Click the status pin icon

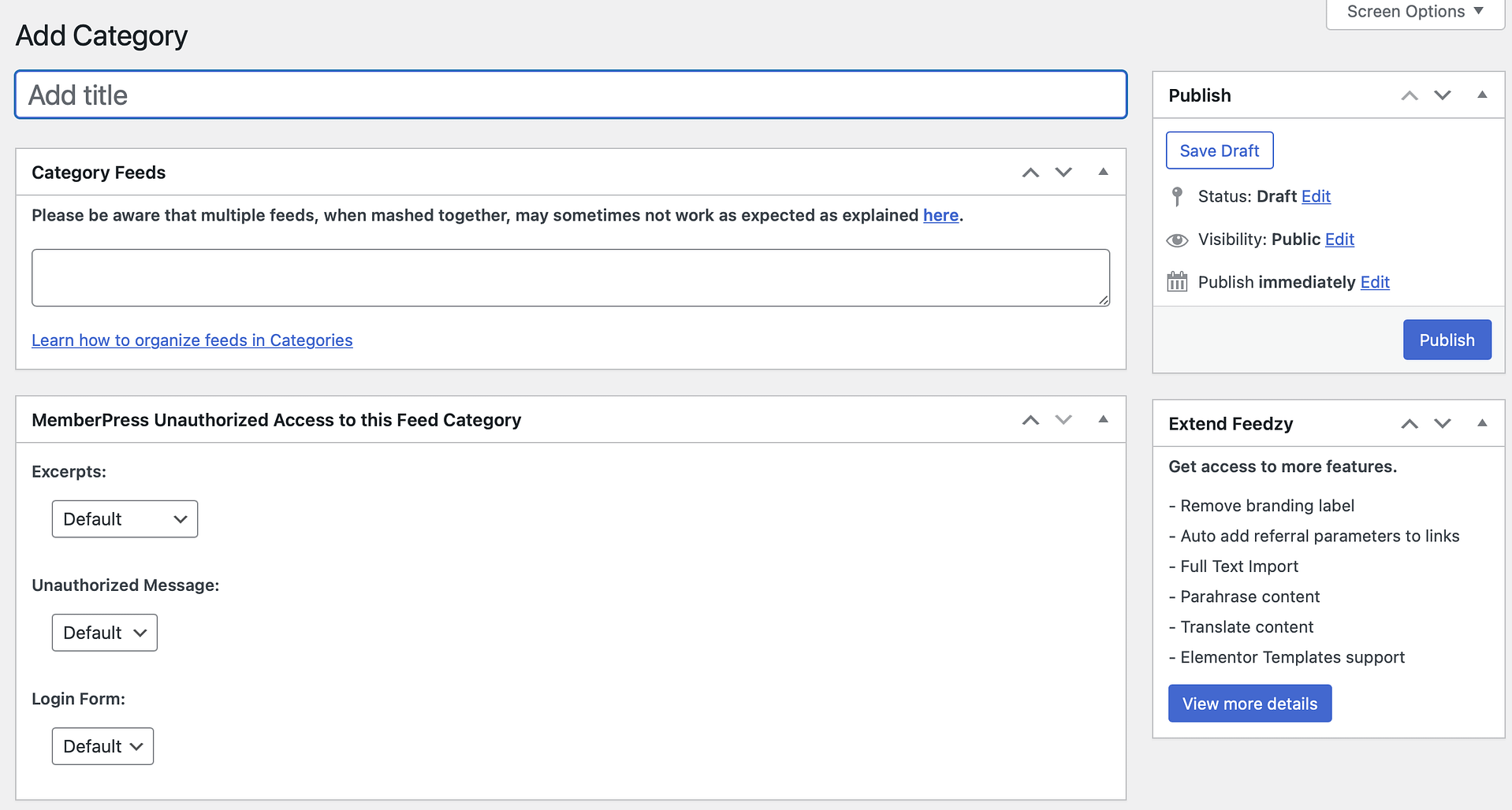coord(1177,196)
